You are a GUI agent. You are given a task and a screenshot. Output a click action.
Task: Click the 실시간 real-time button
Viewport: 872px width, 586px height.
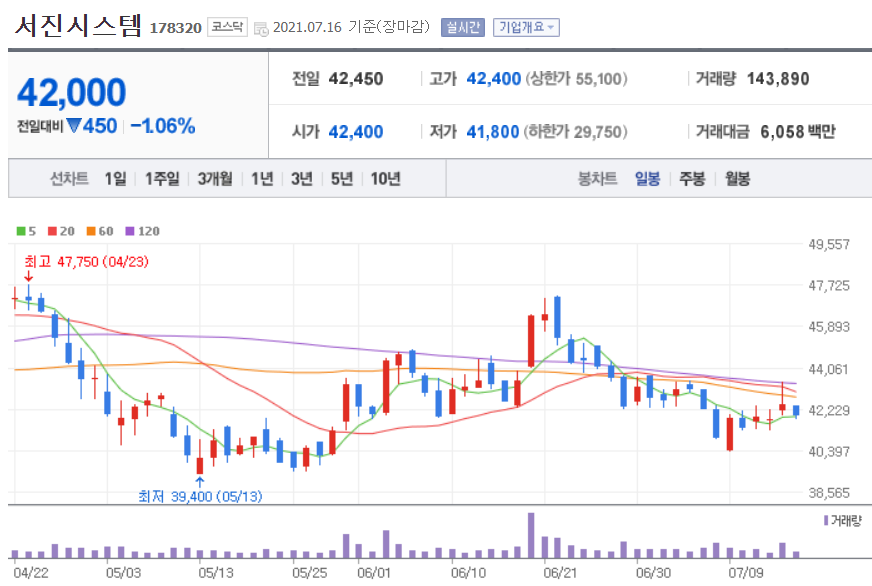[463, 27]
